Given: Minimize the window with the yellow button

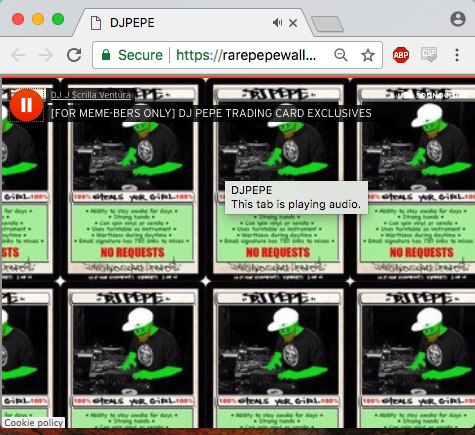Looking at the screenshot, I should click(x=38, y=19).
